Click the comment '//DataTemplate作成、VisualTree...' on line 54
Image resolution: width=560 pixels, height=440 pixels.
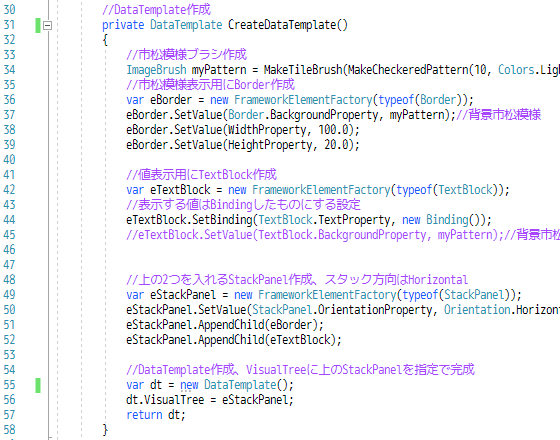click(300, 370)
